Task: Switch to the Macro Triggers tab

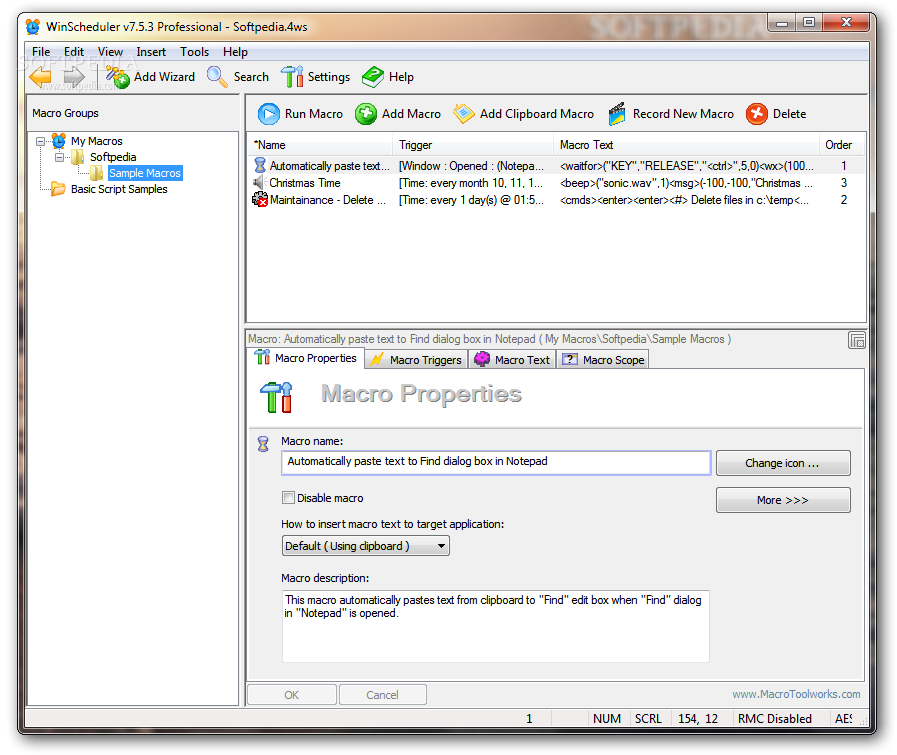Action: (416, 360)
